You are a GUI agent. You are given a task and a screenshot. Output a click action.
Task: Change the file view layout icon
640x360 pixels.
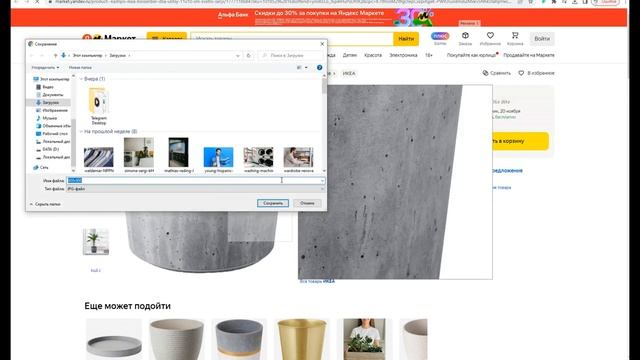[299, 67]
